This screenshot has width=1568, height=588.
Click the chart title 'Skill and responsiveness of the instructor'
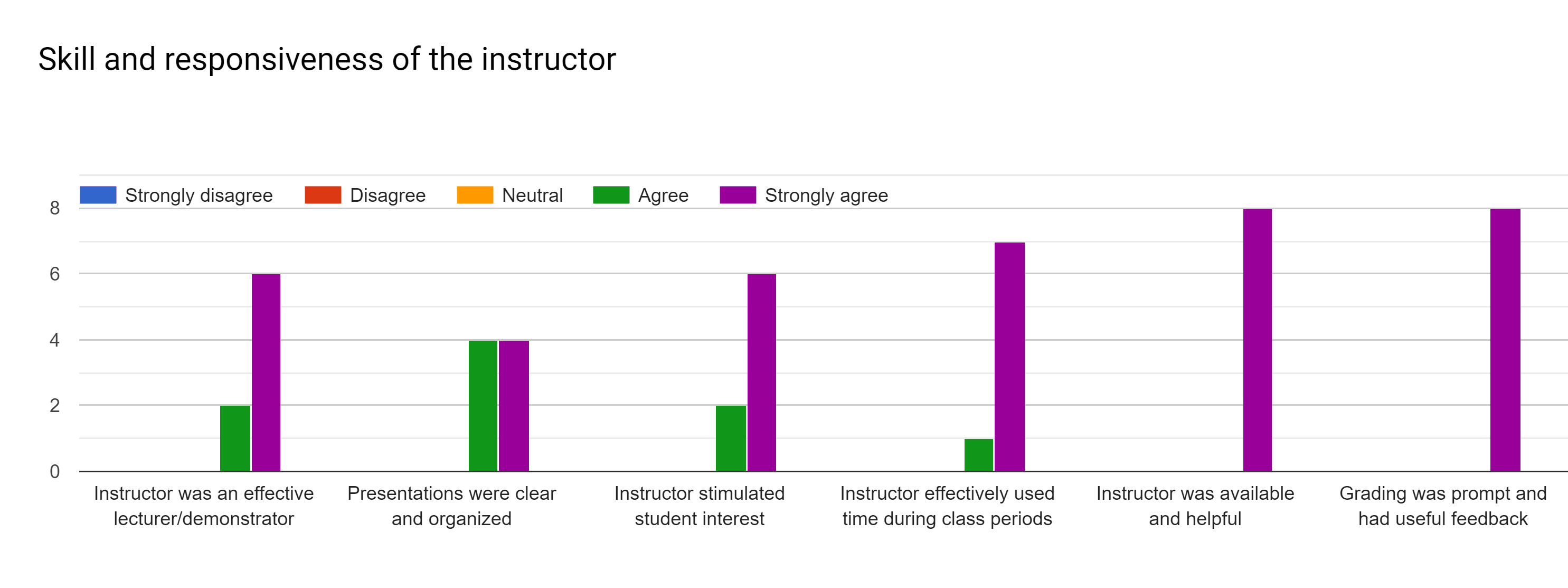[327, 59]
